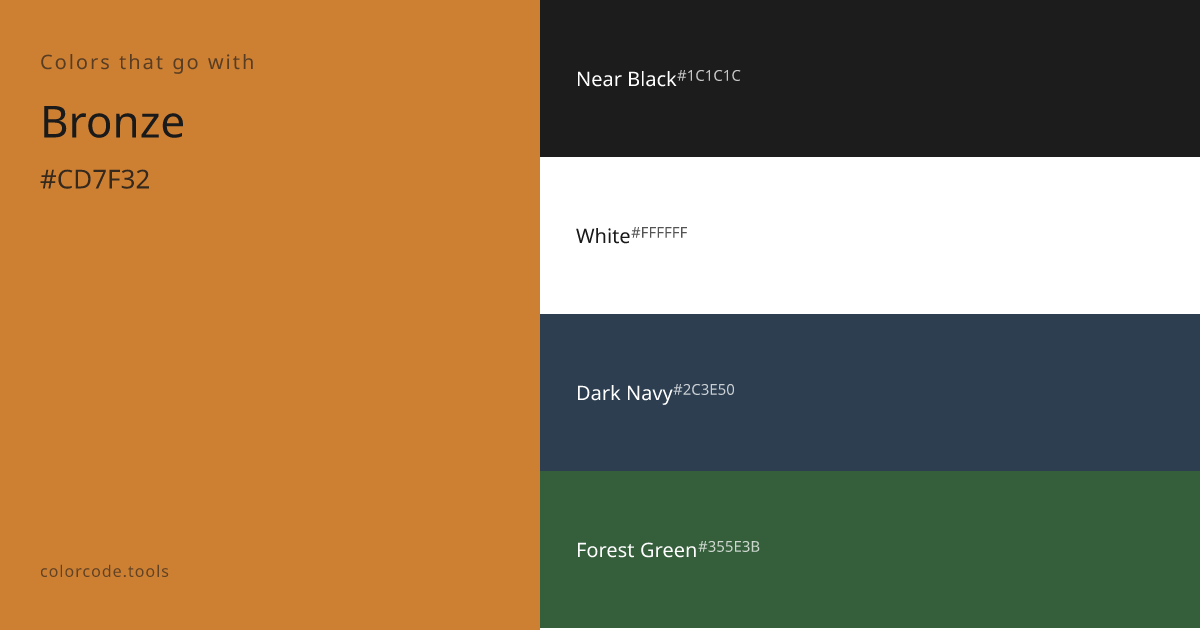Select the Near Black color band
The width and height of the screenshot is (1200, 630).
pyautogui.click(x=870, y=78)
